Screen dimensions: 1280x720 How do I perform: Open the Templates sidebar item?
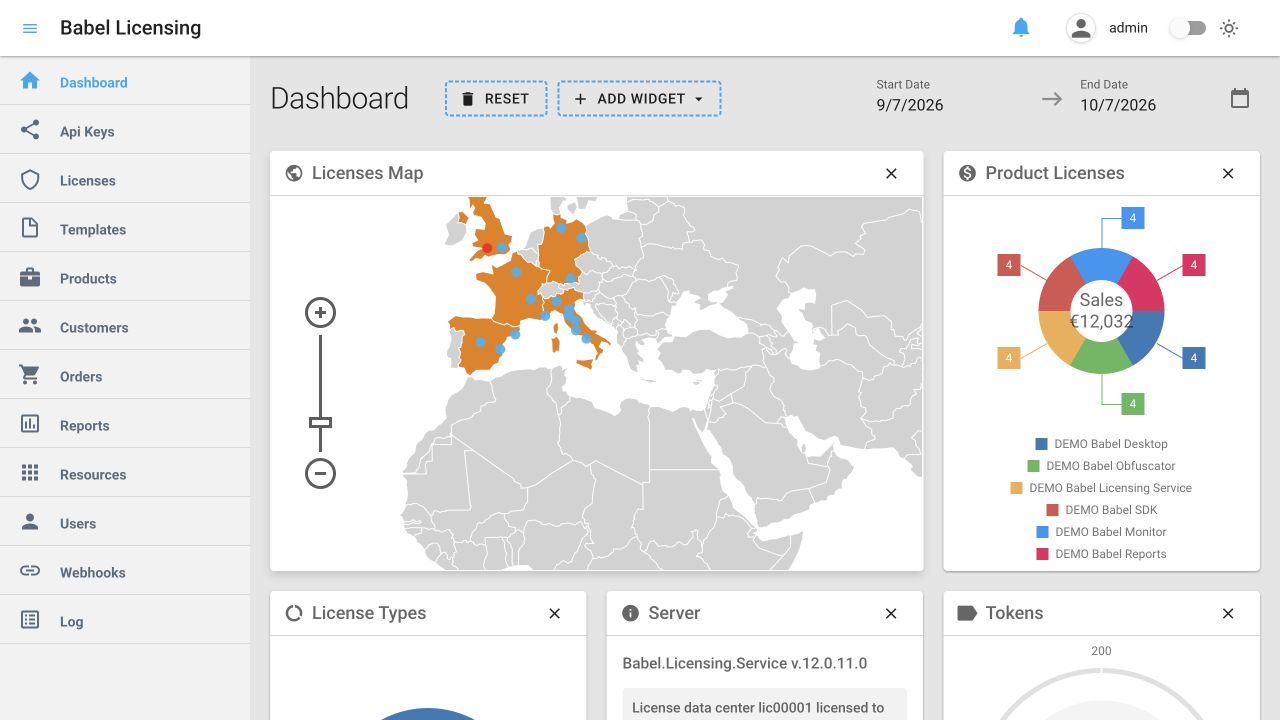pos(125,229)
